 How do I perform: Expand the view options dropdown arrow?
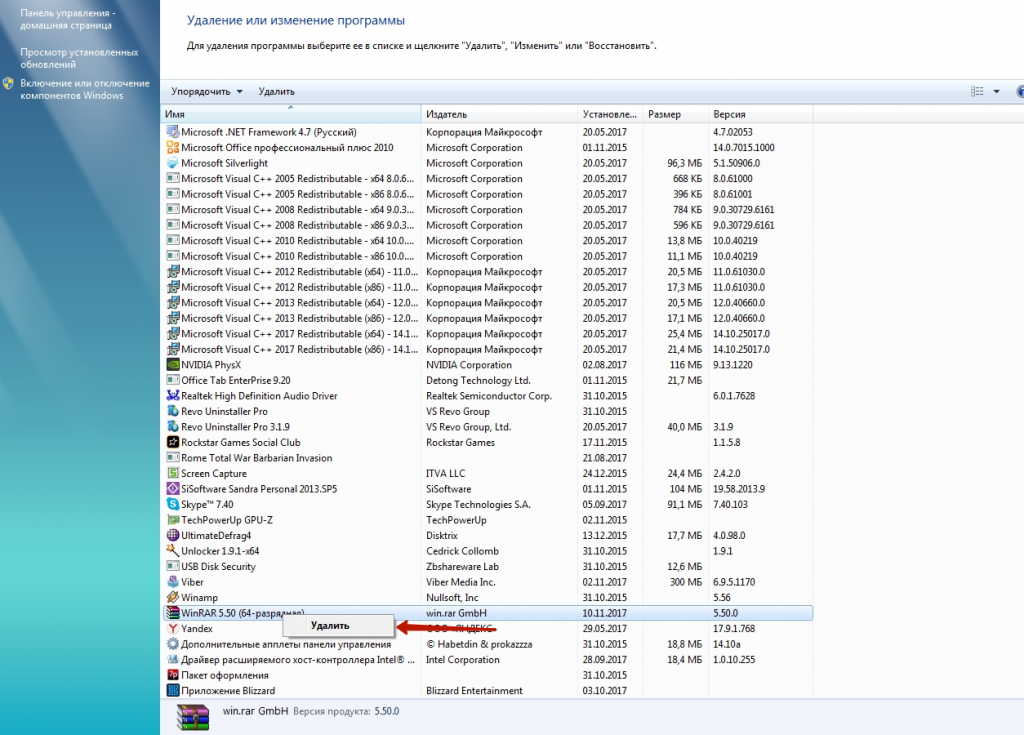997,91
